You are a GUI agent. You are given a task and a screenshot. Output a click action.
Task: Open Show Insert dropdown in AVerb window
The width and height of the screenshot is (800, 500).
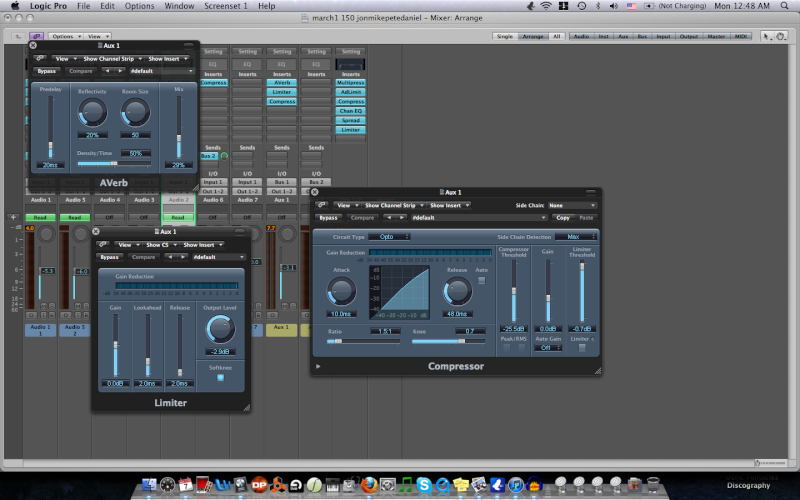(167, 59)
